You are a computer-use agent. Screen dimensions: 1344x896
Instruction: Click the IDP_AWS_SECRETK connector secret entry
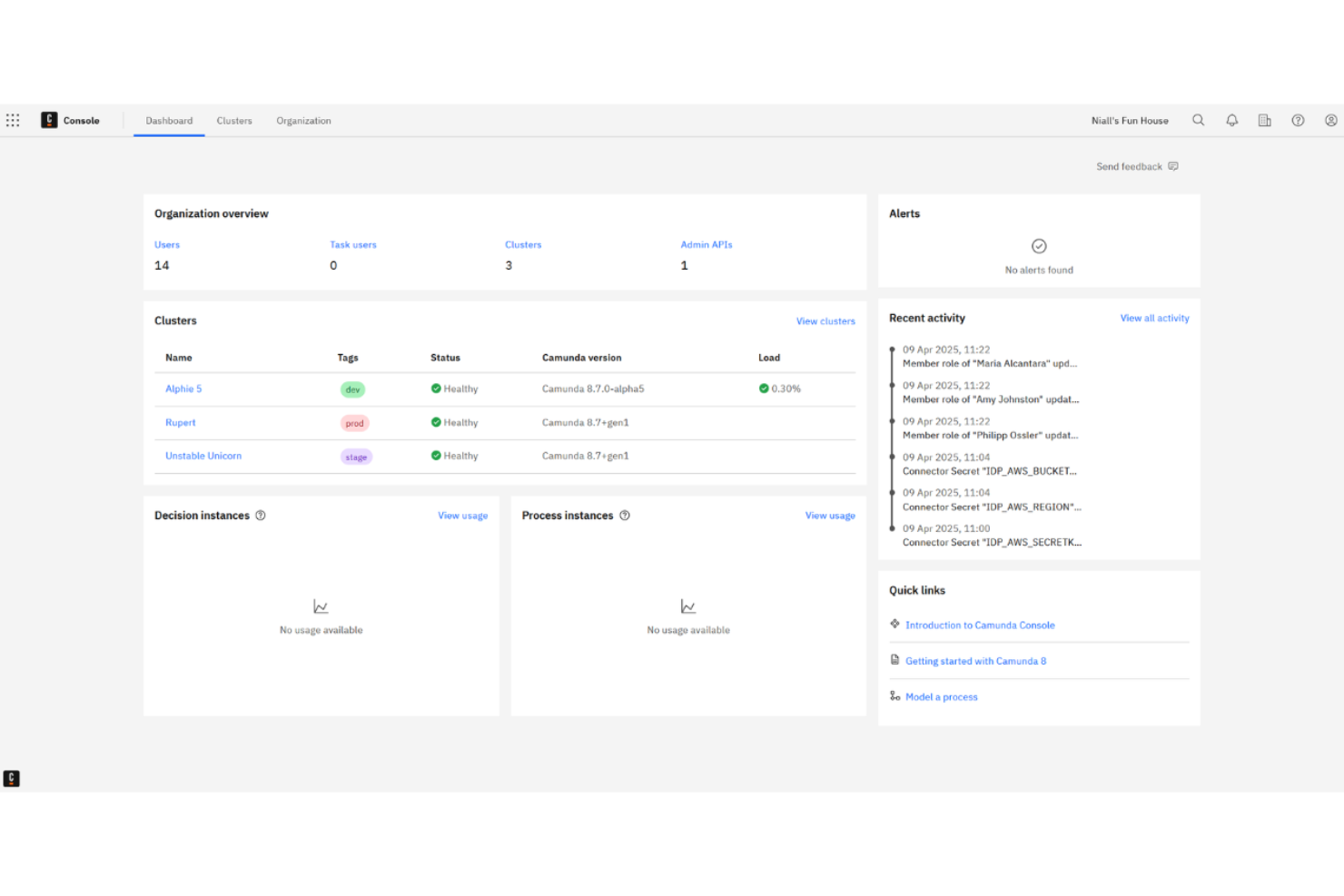pos(992,536)
